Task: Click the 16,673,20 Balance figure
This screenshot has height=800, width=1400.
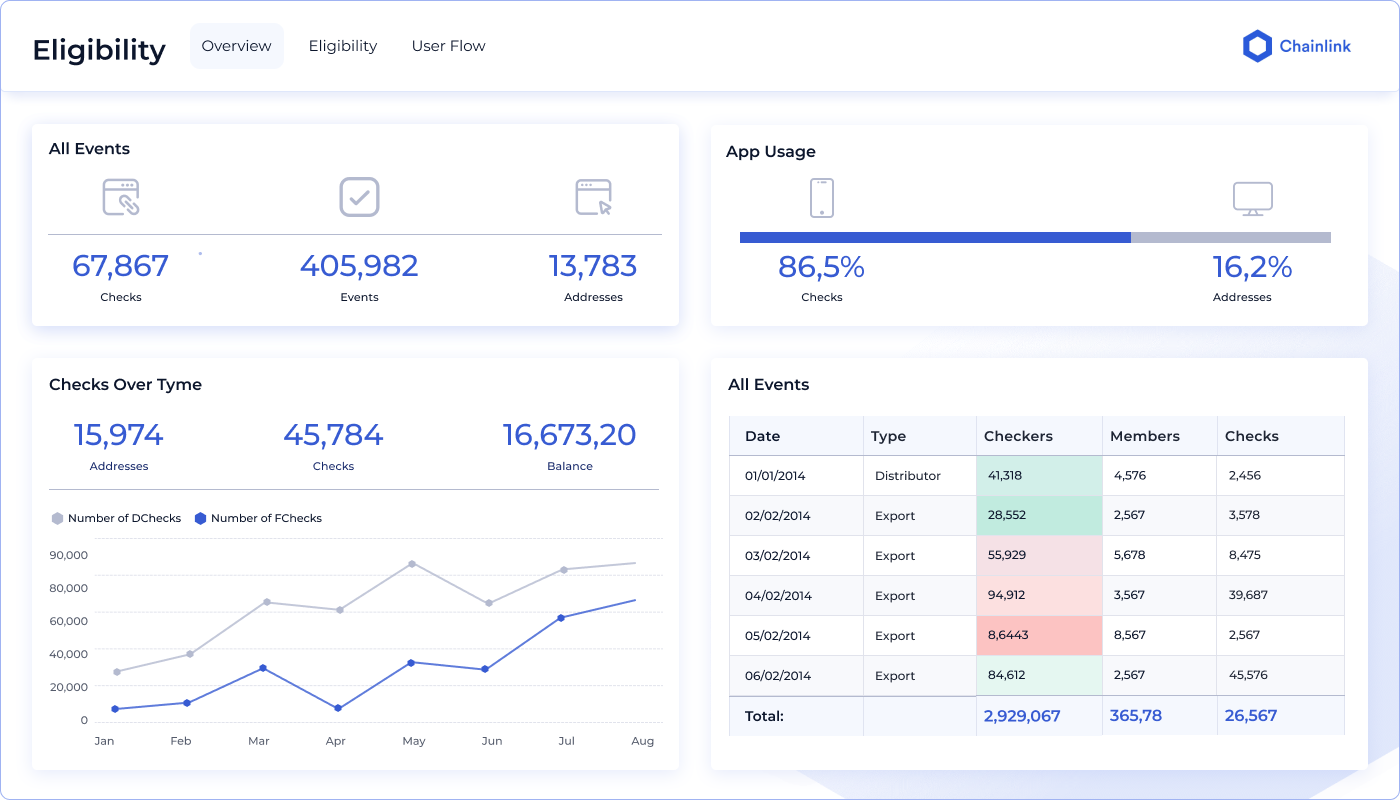Action: 570,435
